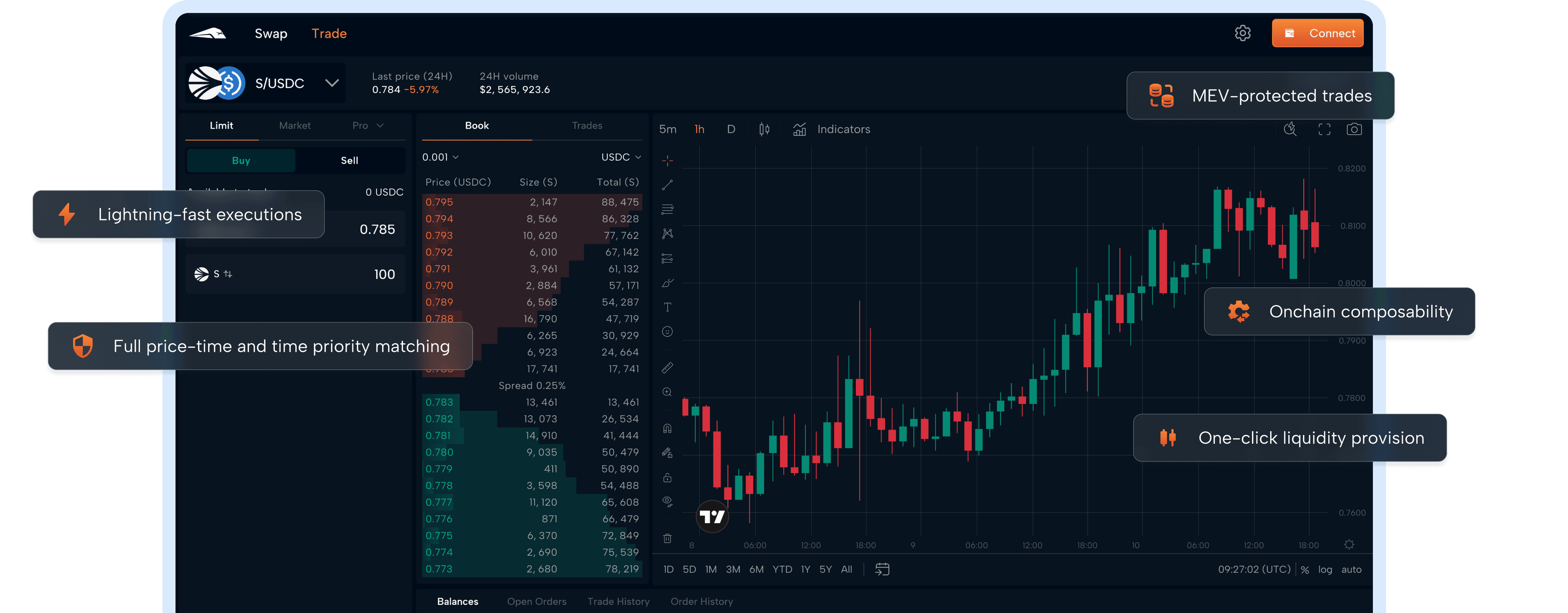Image resolution: width=1568 pixels, height=613 pixels.
Task: Open the Swap page
Action: tap(271, 33)
